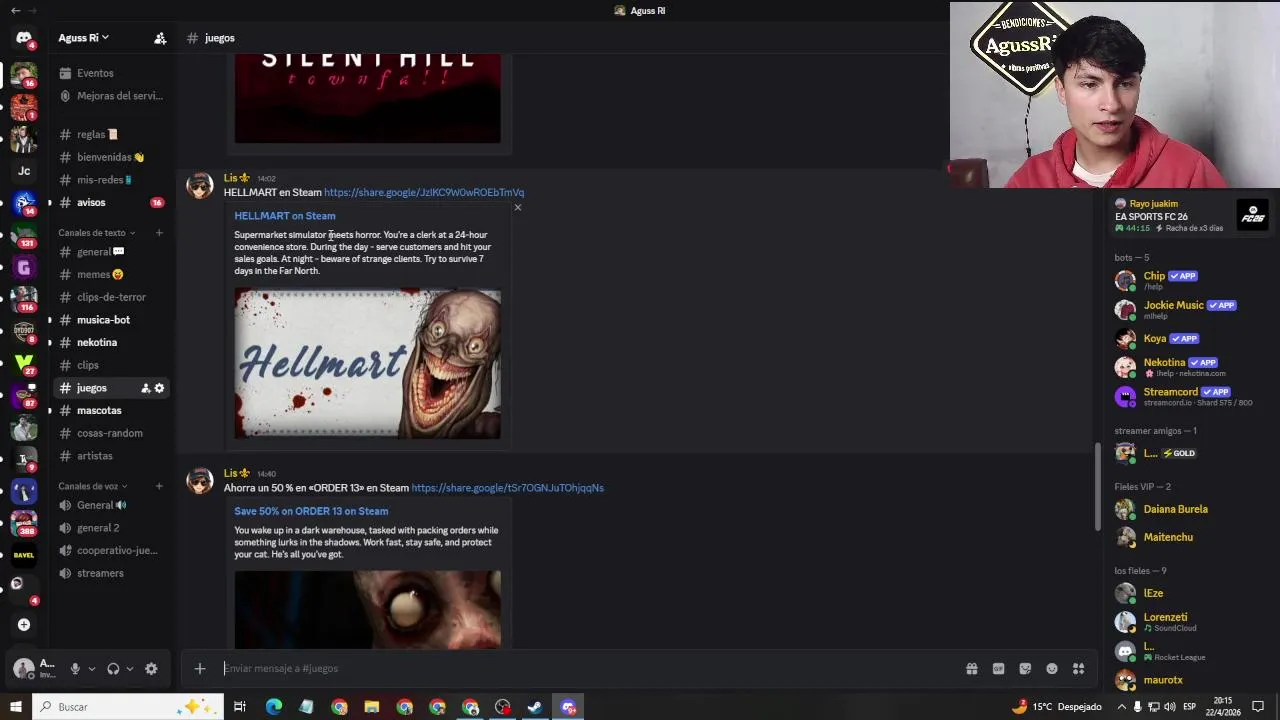This screenshot has width=1280, height=720.
Task: Open the ORDER 13 preview image
Action: click(368, 610)
